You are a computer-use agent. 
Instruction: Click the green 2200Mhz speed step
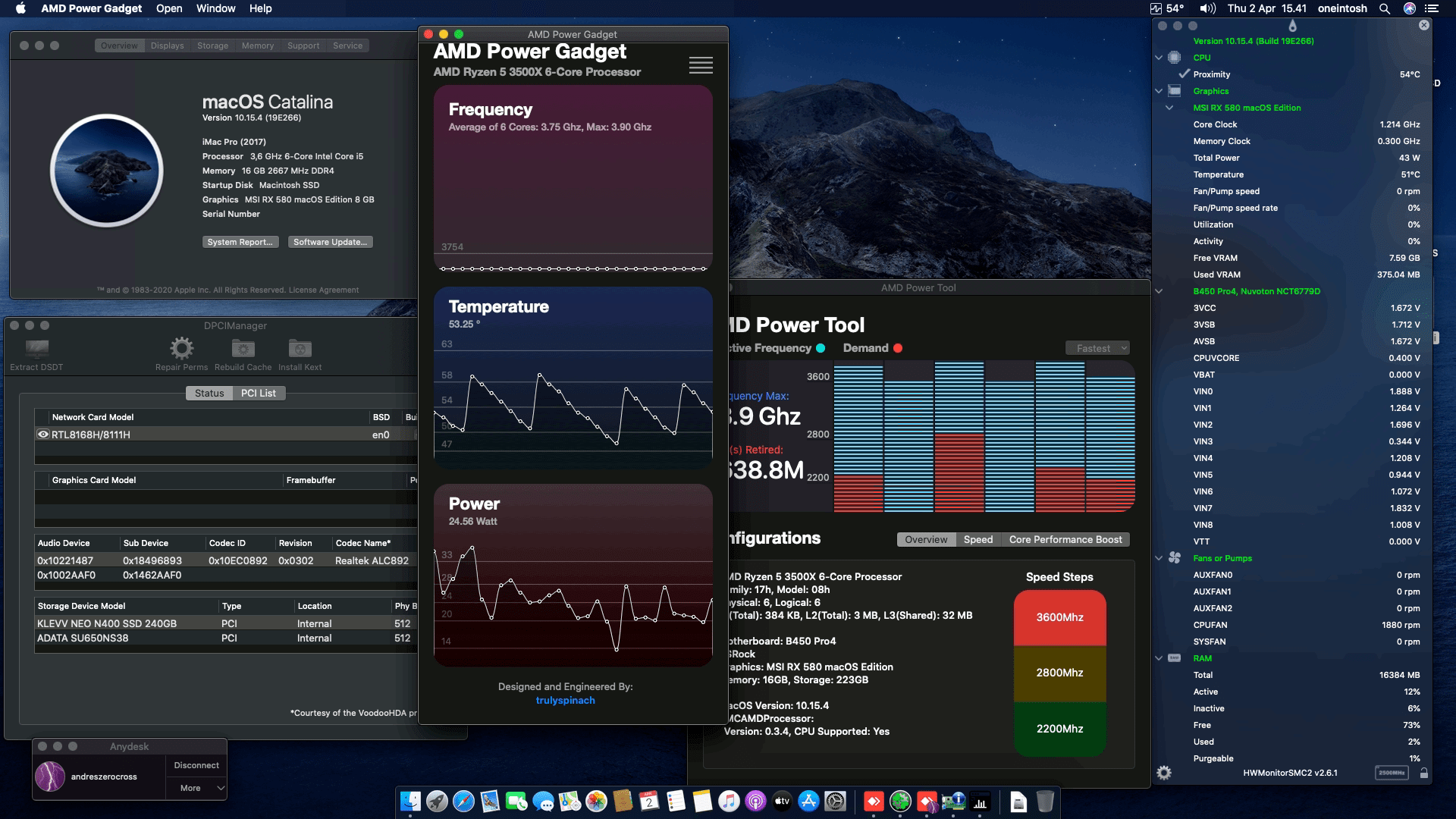(1059, 729)
